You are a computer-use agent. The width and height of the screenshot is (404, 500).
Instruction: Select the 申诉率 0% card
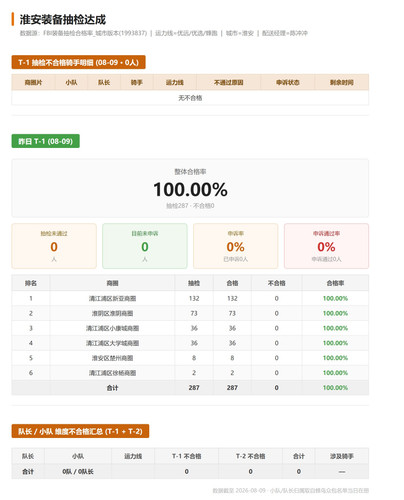click(x=235, y=246)
